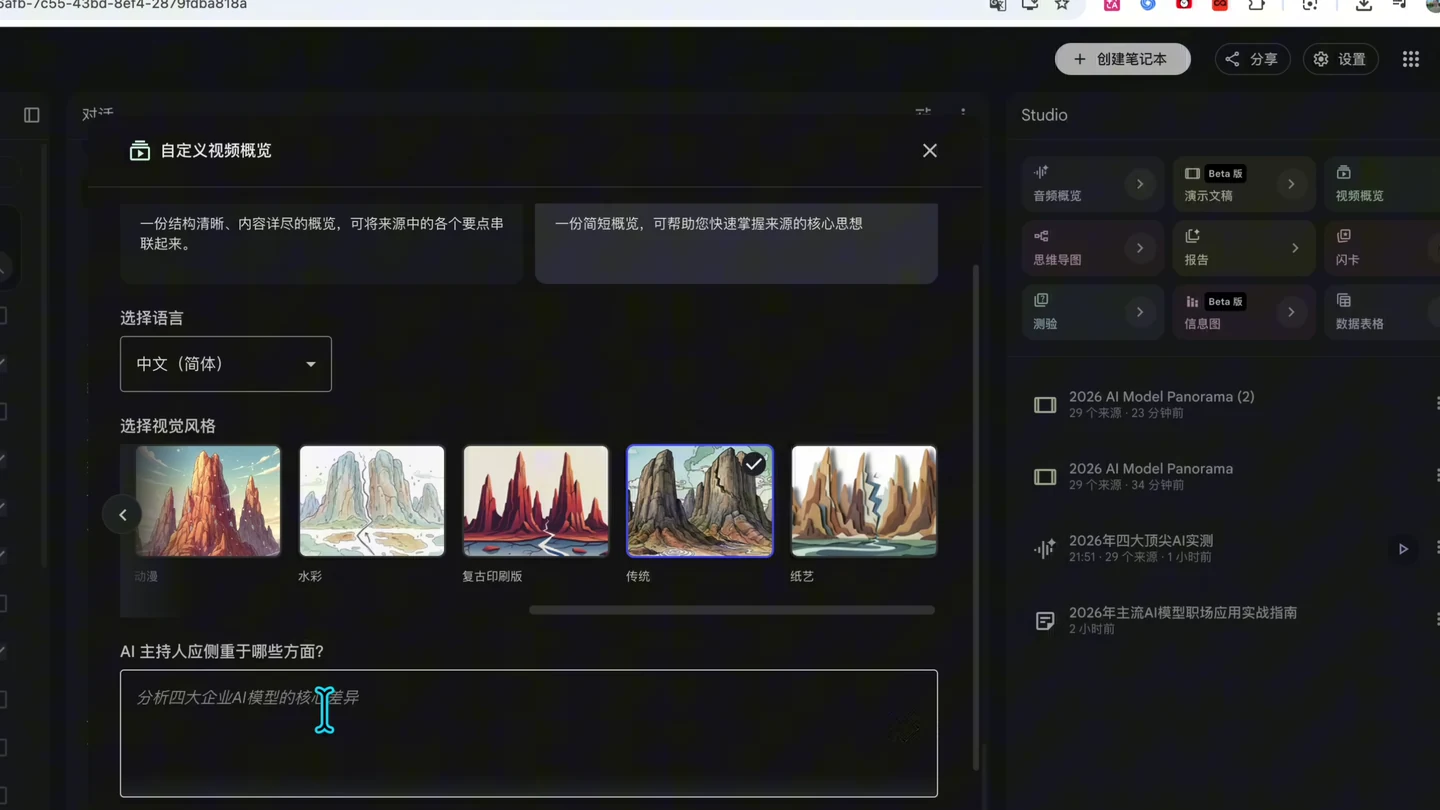
Task: Open the 信息图 Beta tile
Action: (1243, 312)
